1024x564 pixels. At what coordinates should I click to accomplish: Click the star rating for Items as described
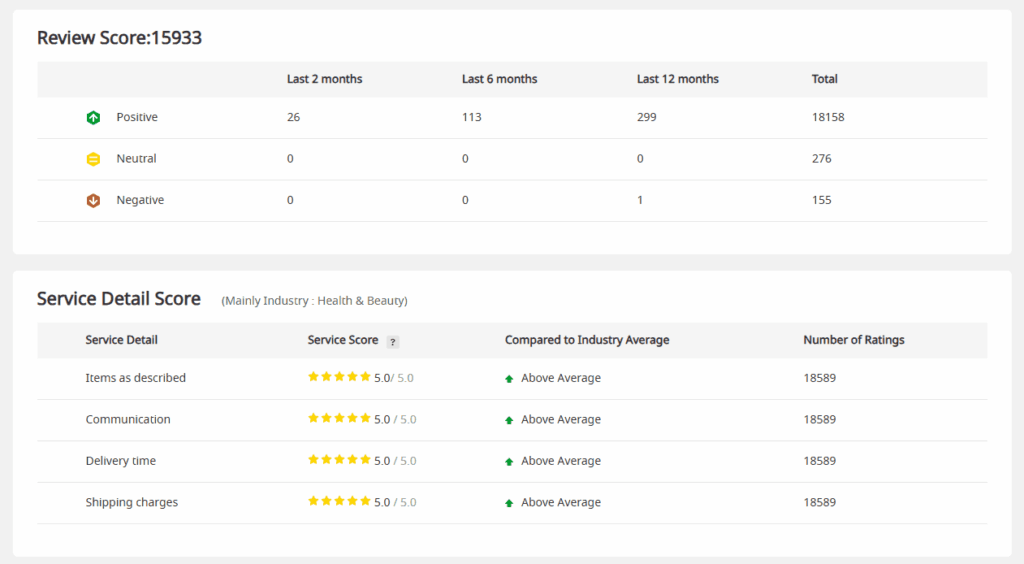[339, 377]
